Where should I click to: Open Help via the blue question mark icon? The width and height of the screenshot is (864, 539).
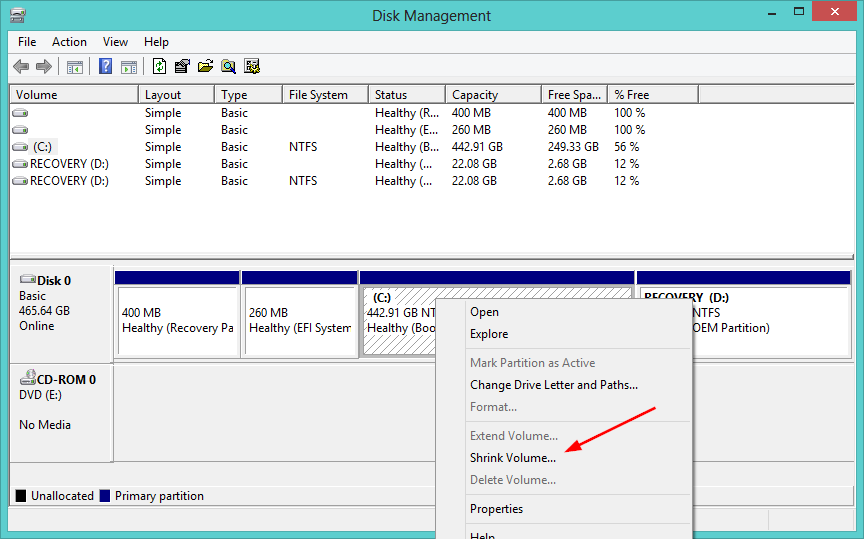coord(105,67)
